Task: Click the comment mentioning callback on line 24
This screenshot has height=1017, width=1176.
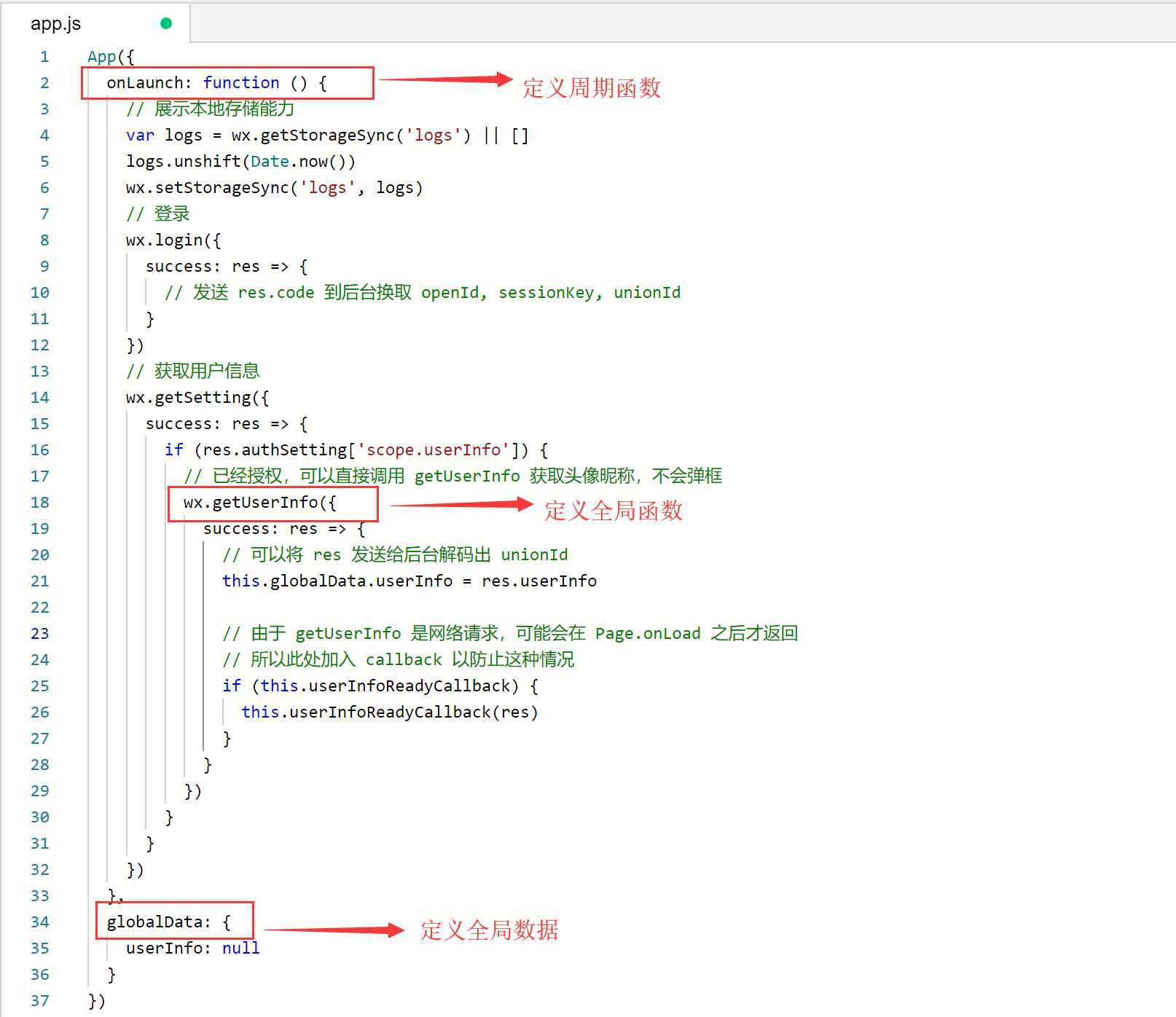Action: pos(398,660)
